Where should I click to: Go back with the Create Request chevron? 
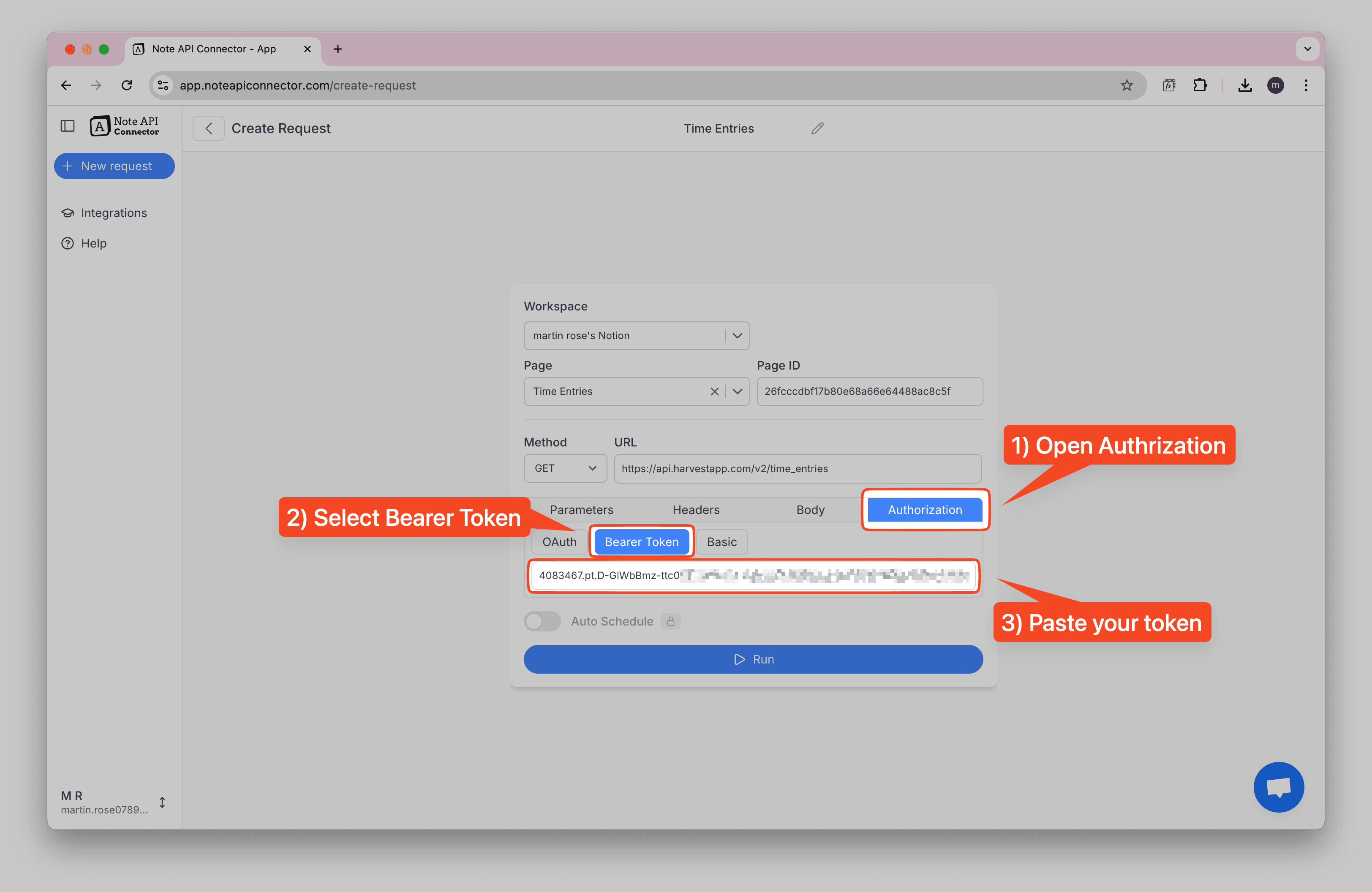click(x=209, y=128)
